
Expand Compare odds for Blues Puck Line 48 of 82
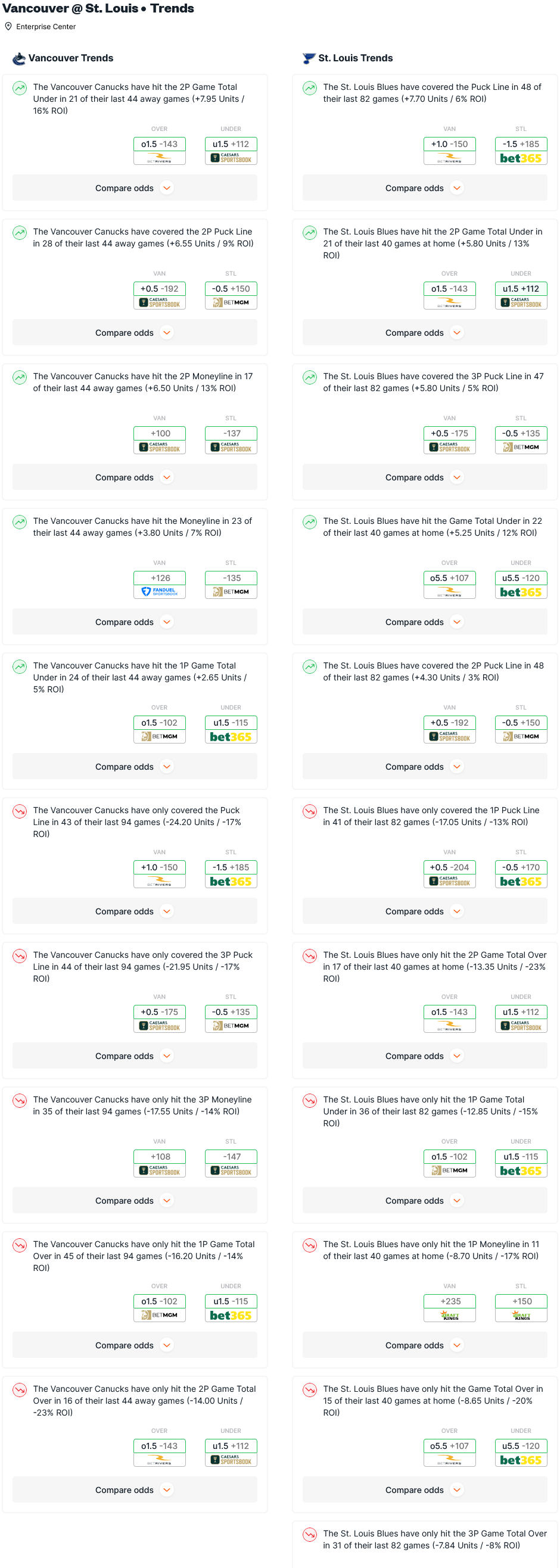(425, 188)
